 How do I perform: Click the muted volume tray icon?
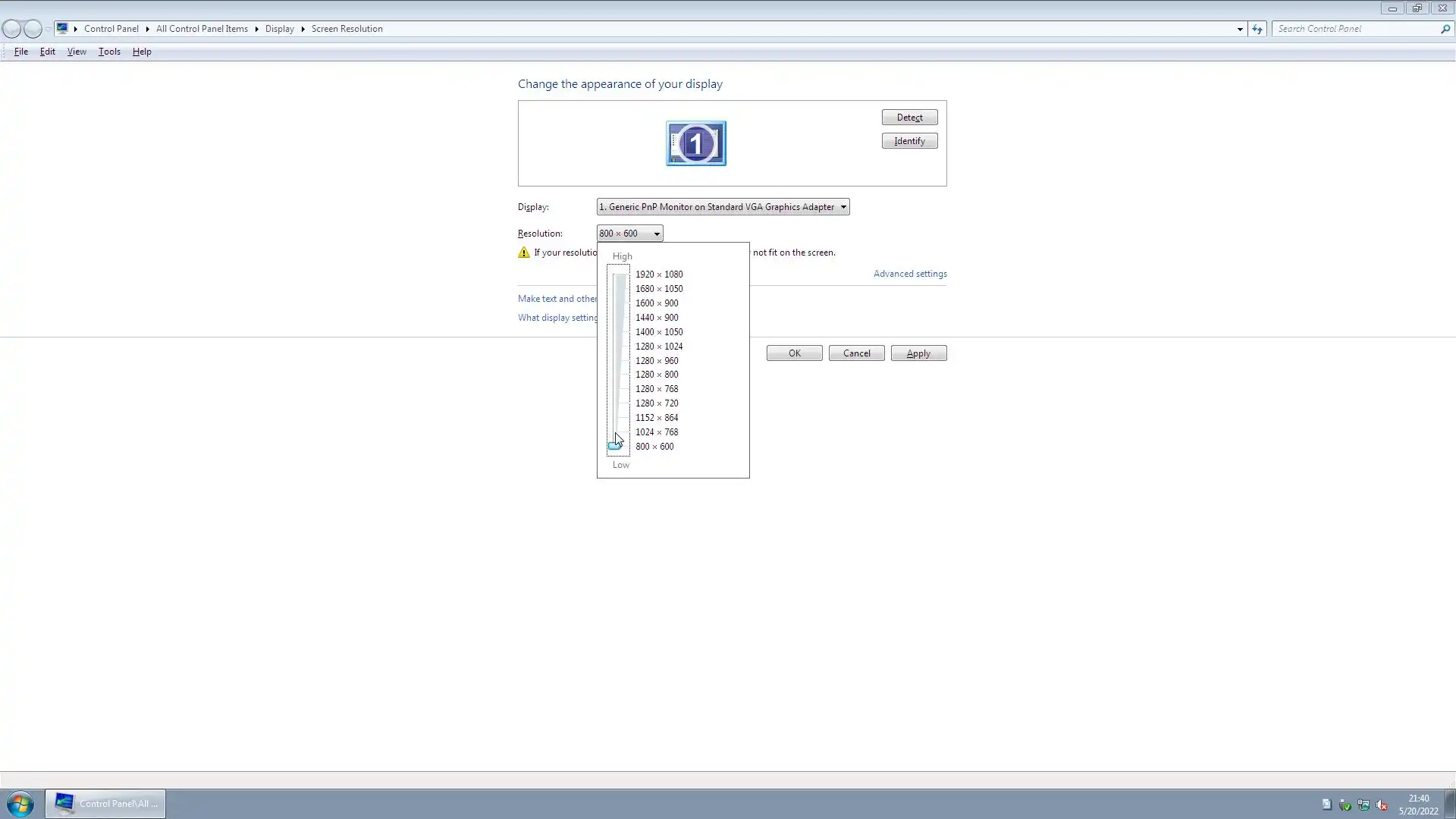click(1382, 805)
